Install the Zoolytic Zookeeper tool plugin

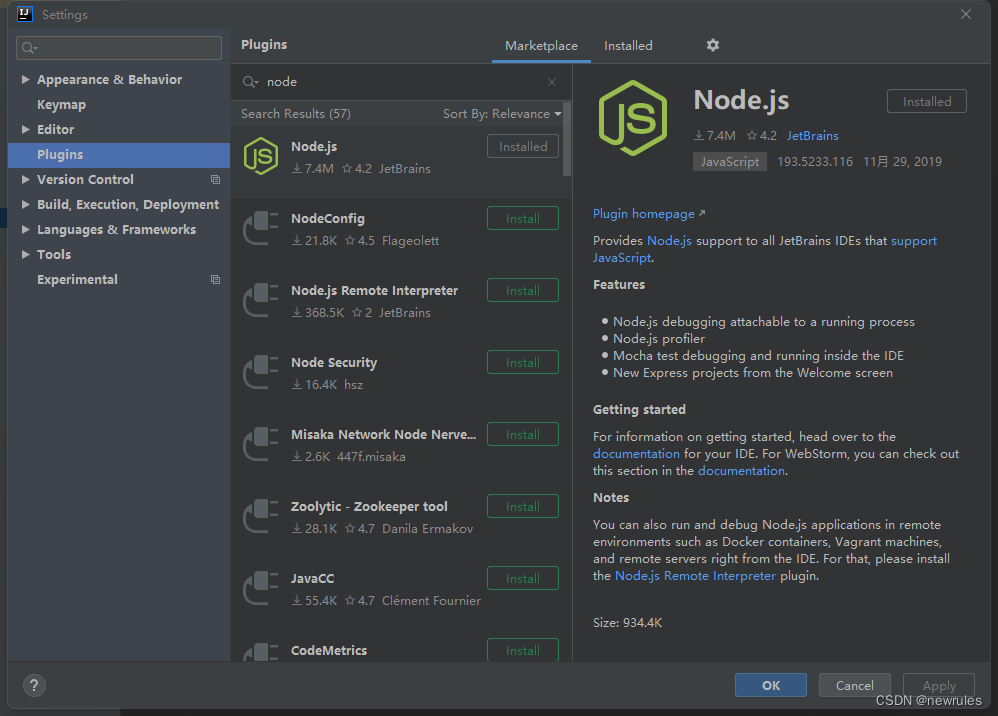pyautogui.click(x=523, y=506)
